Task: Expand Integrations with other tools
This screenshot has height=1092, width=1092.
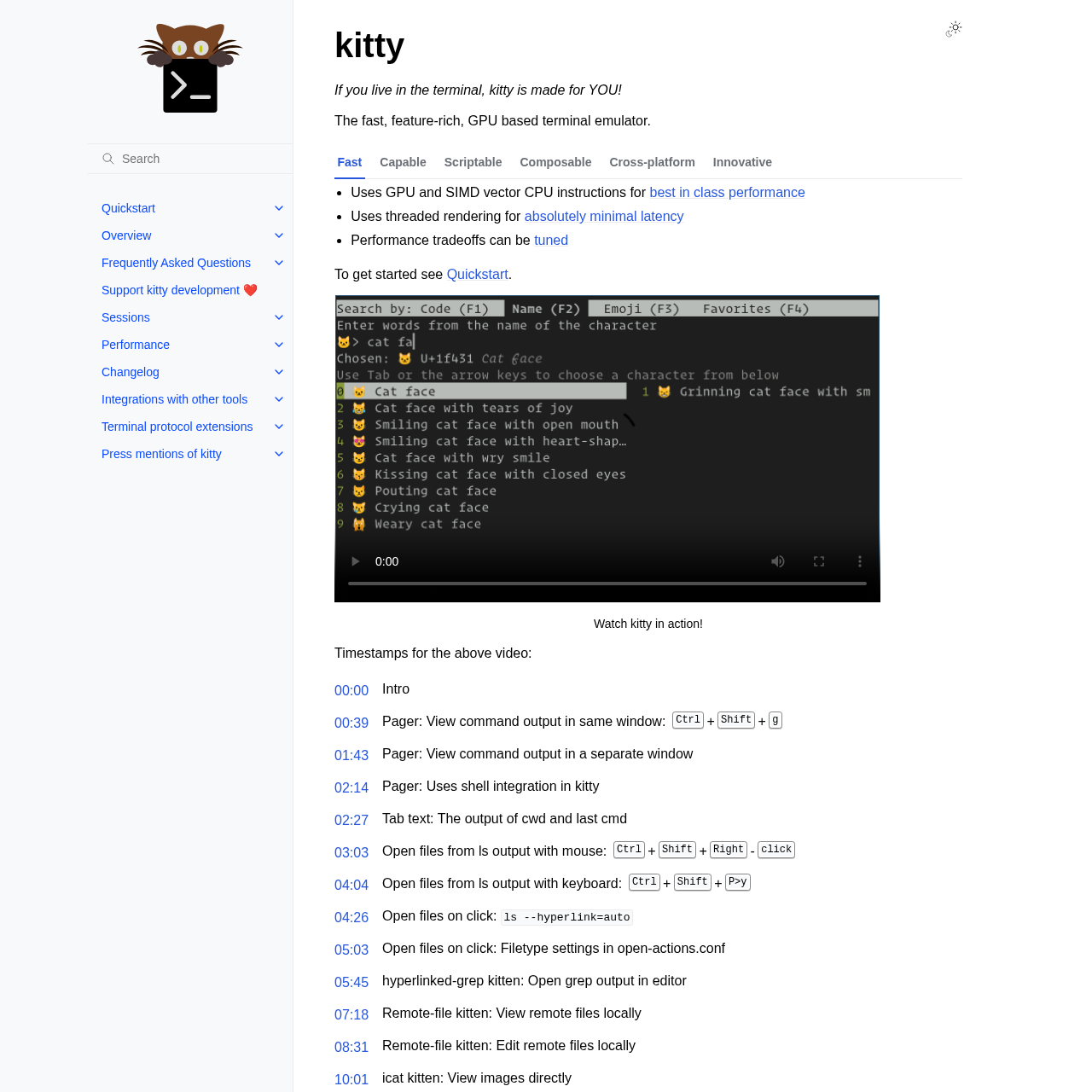Action: 278,398
